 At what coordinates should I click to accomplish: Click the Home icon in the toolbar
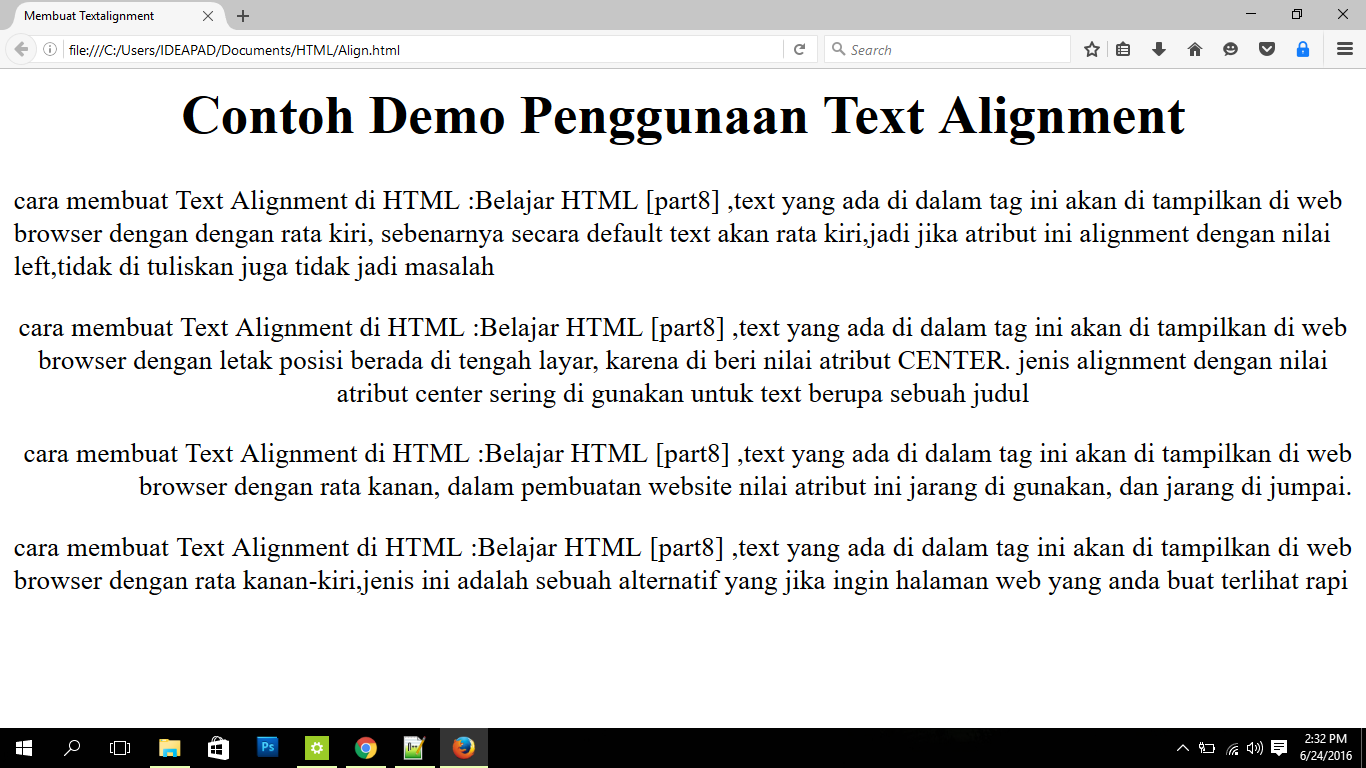[1194, 48]
